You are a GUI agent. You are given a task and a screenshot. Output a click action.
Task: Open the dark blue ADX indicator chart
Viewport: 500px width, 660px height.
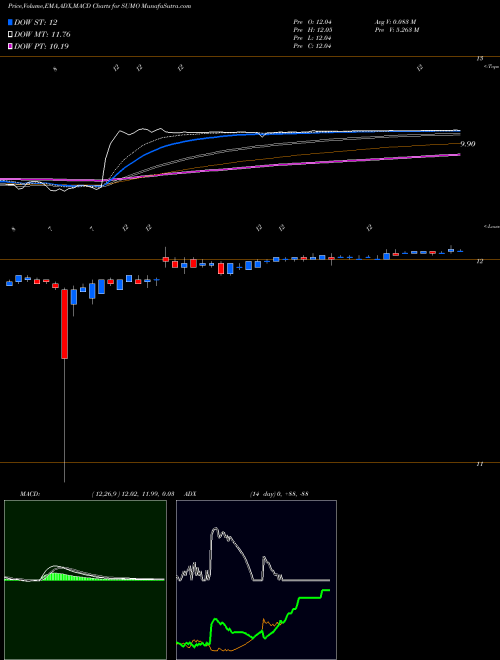coord(256,580)
